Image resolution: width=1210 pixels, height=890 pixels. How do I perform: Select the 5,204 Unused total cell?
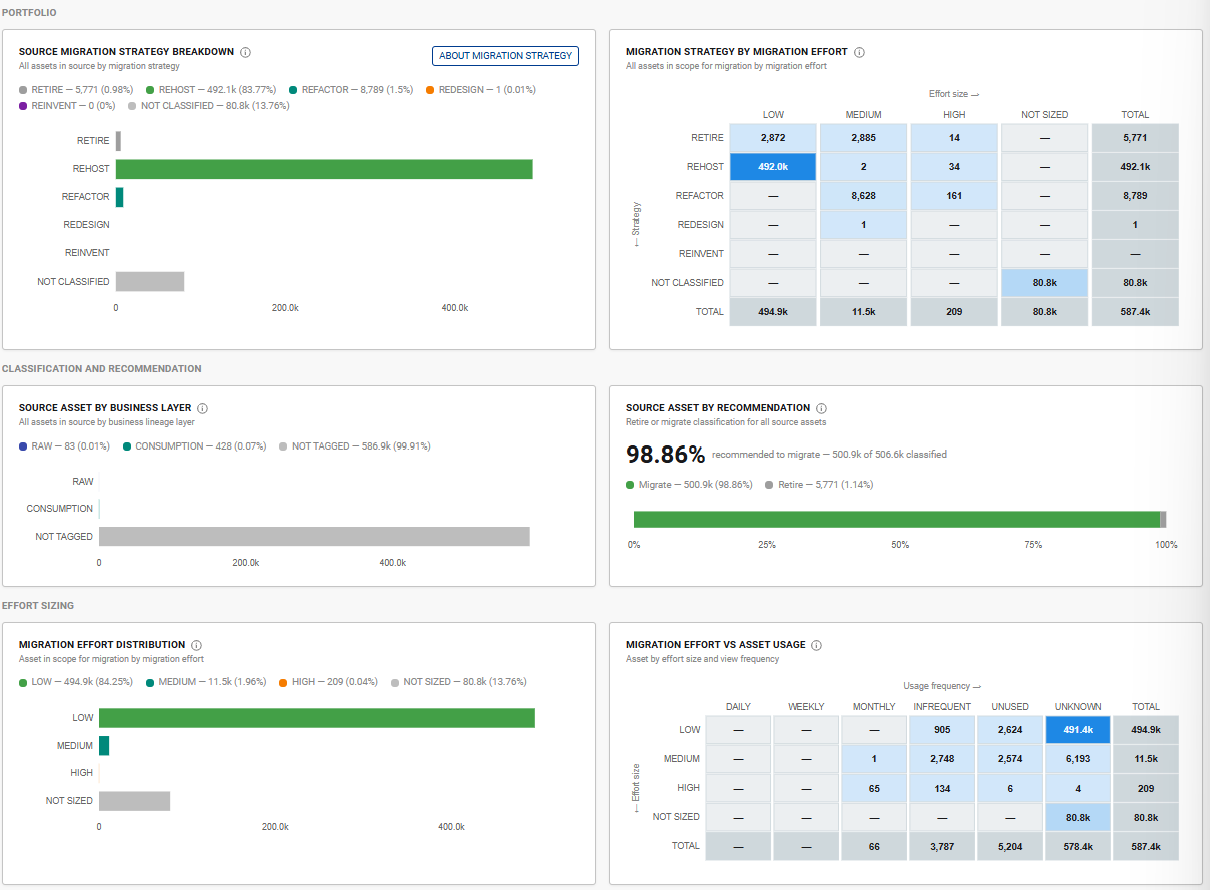pos(1010,846)
